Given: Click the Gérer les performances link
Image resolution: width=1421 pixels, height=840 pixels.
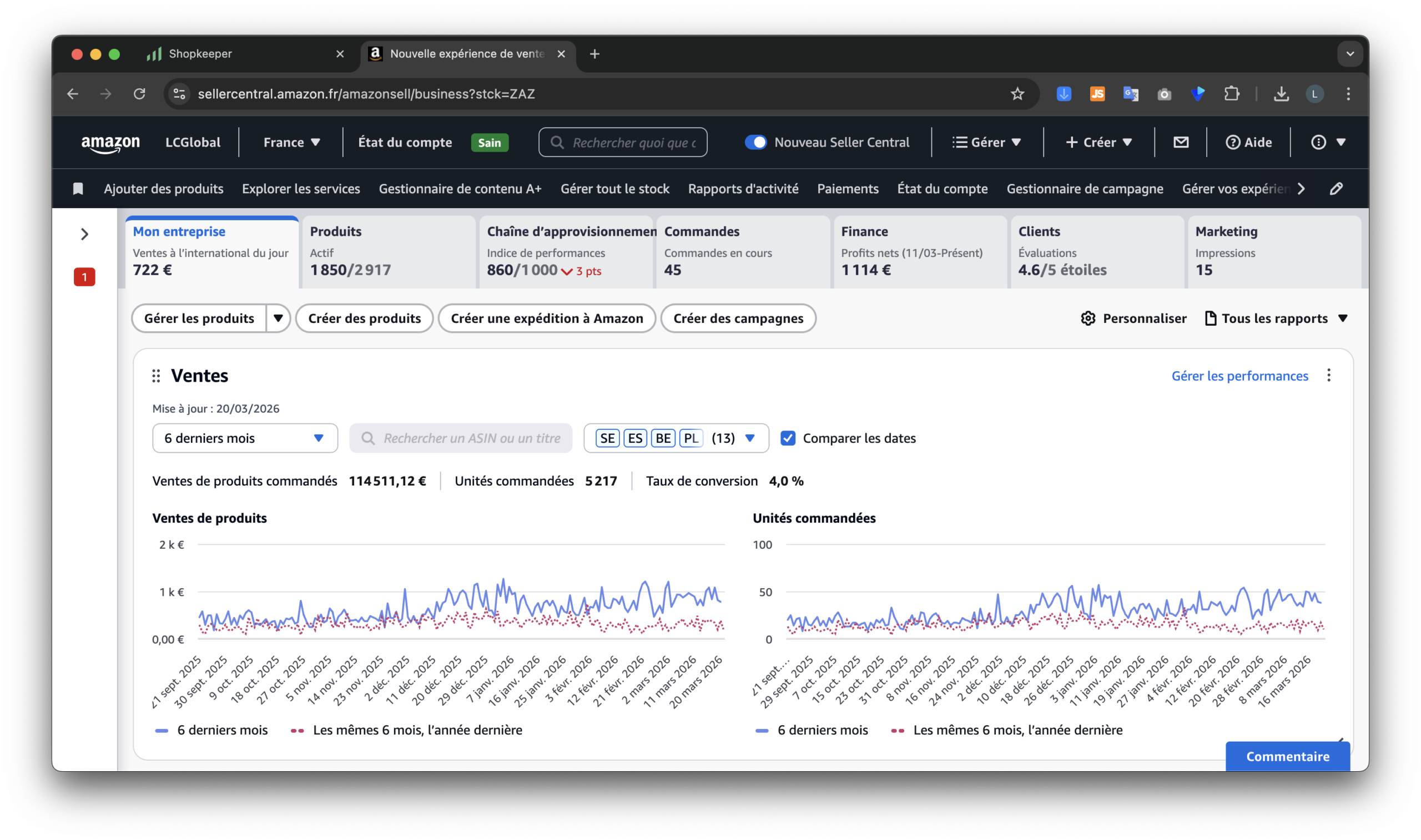Looking at the screenshot, I should click(x=1239, y=376).
